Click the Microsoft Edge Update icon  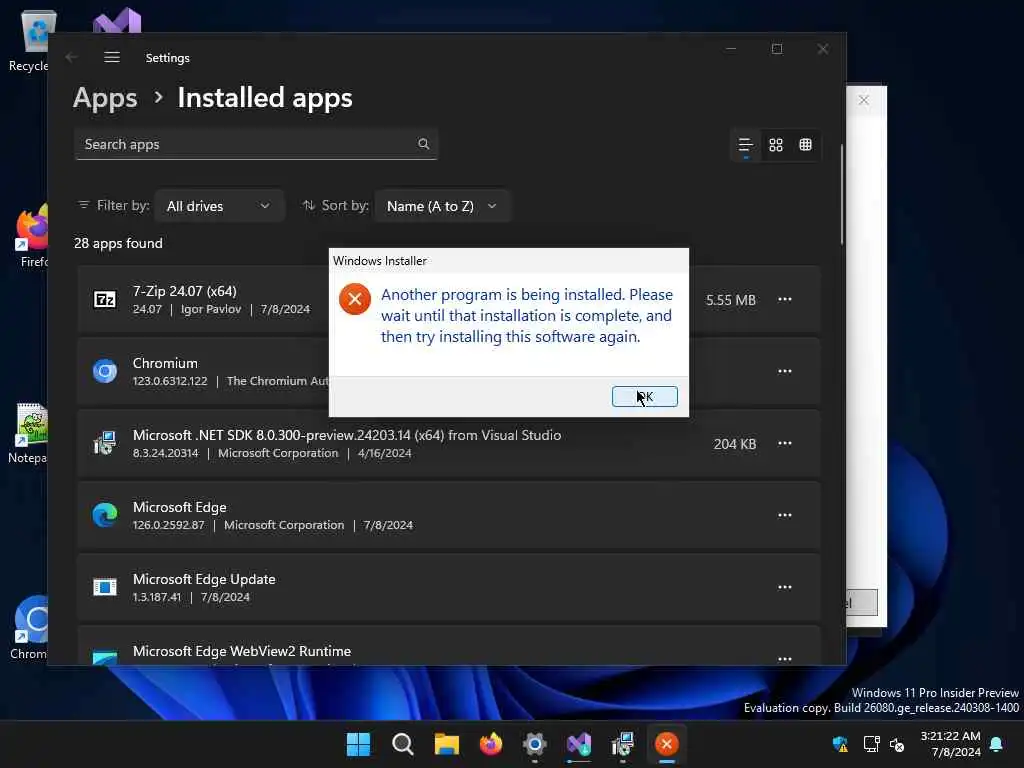pos(104,587)
